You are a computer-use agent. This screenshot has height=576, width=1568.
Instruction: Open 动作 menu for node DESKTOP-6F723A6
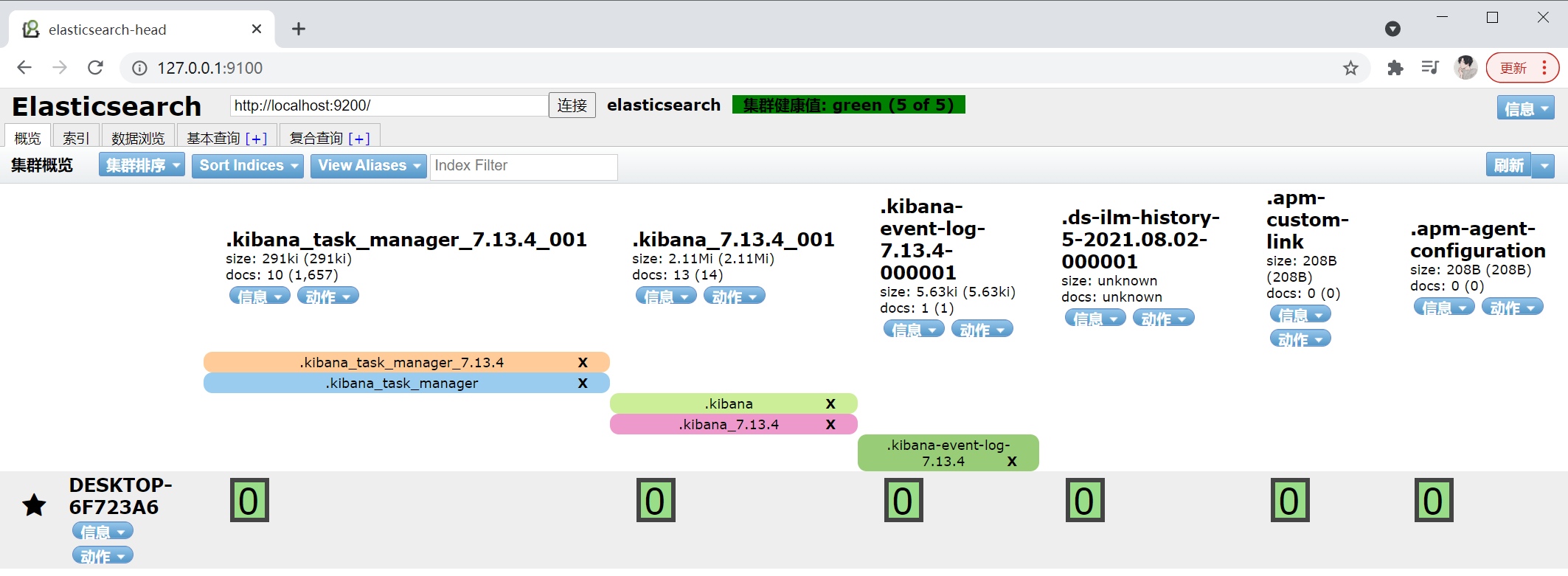103,555
